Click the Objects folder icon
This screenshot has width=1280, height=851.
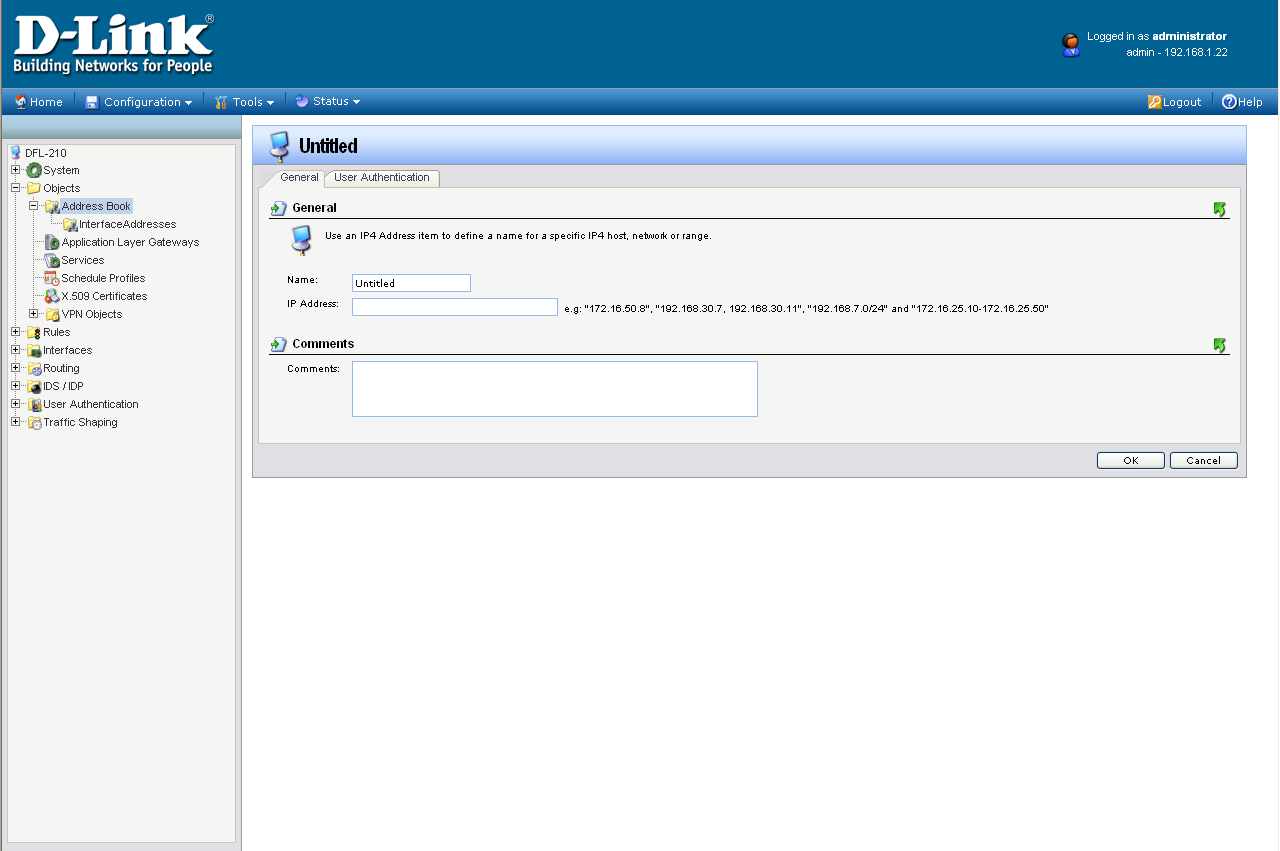[x=34, y=188]
